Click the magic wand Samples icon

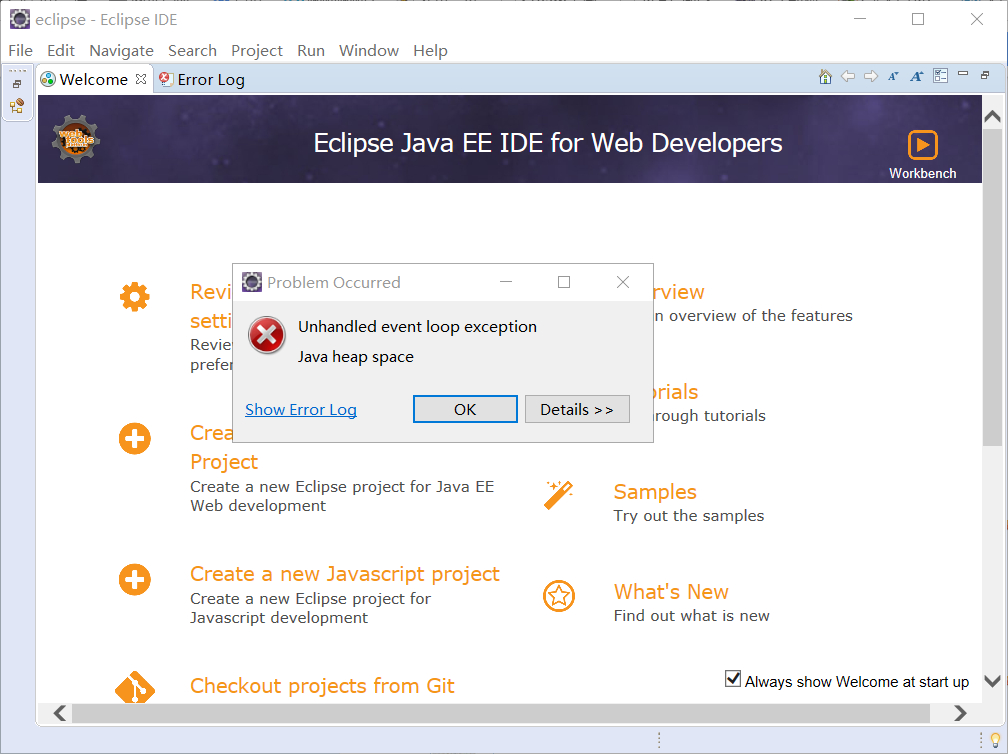558,495
